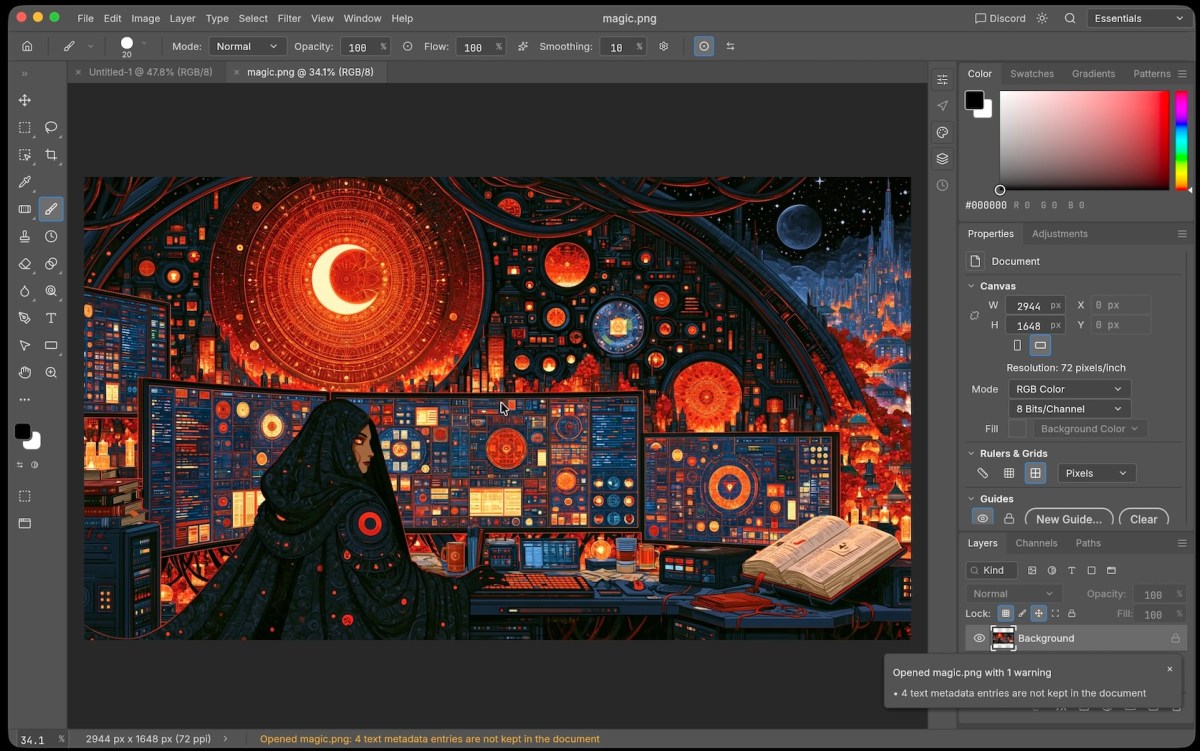Collapse the Rulers & Grids section
Screen dimensions: 1200x751
pos(971,454)
